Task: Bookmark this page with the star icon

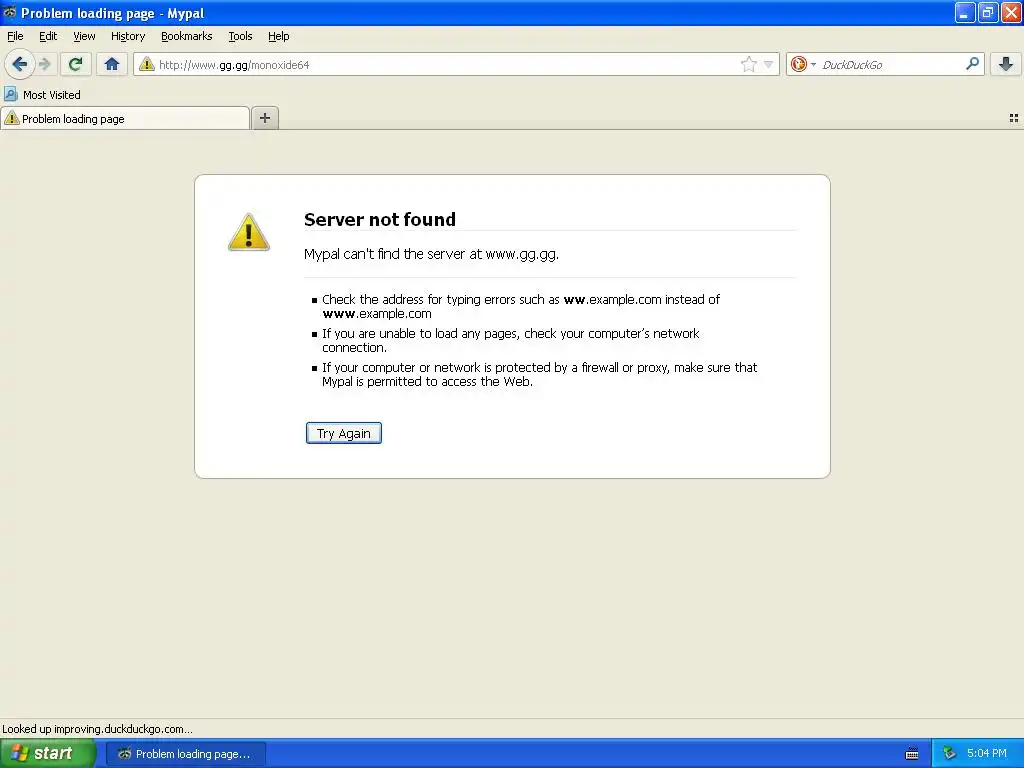Action: pos(748,64)
